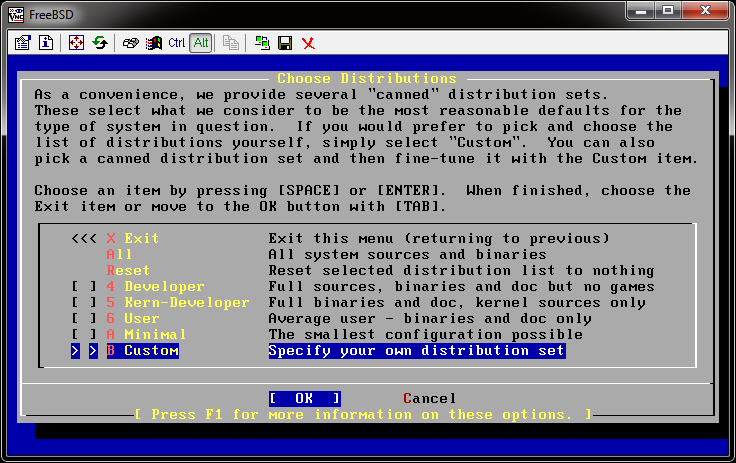Click 'The smallest configuration possible' text
Viewport: 736px width, 463px height.
coord(425,334)
